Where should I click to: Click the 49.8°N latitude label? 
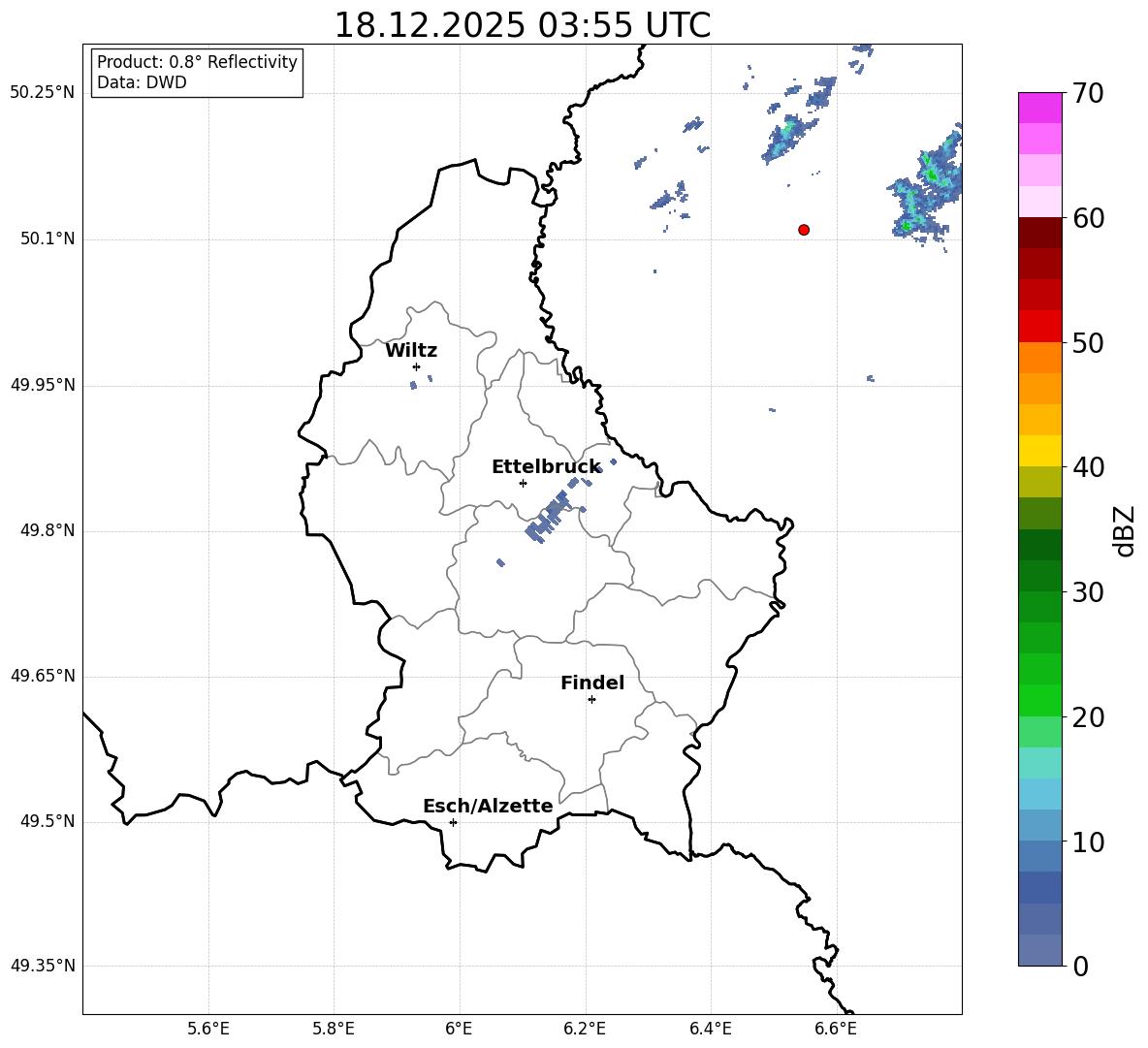[48, 530]
